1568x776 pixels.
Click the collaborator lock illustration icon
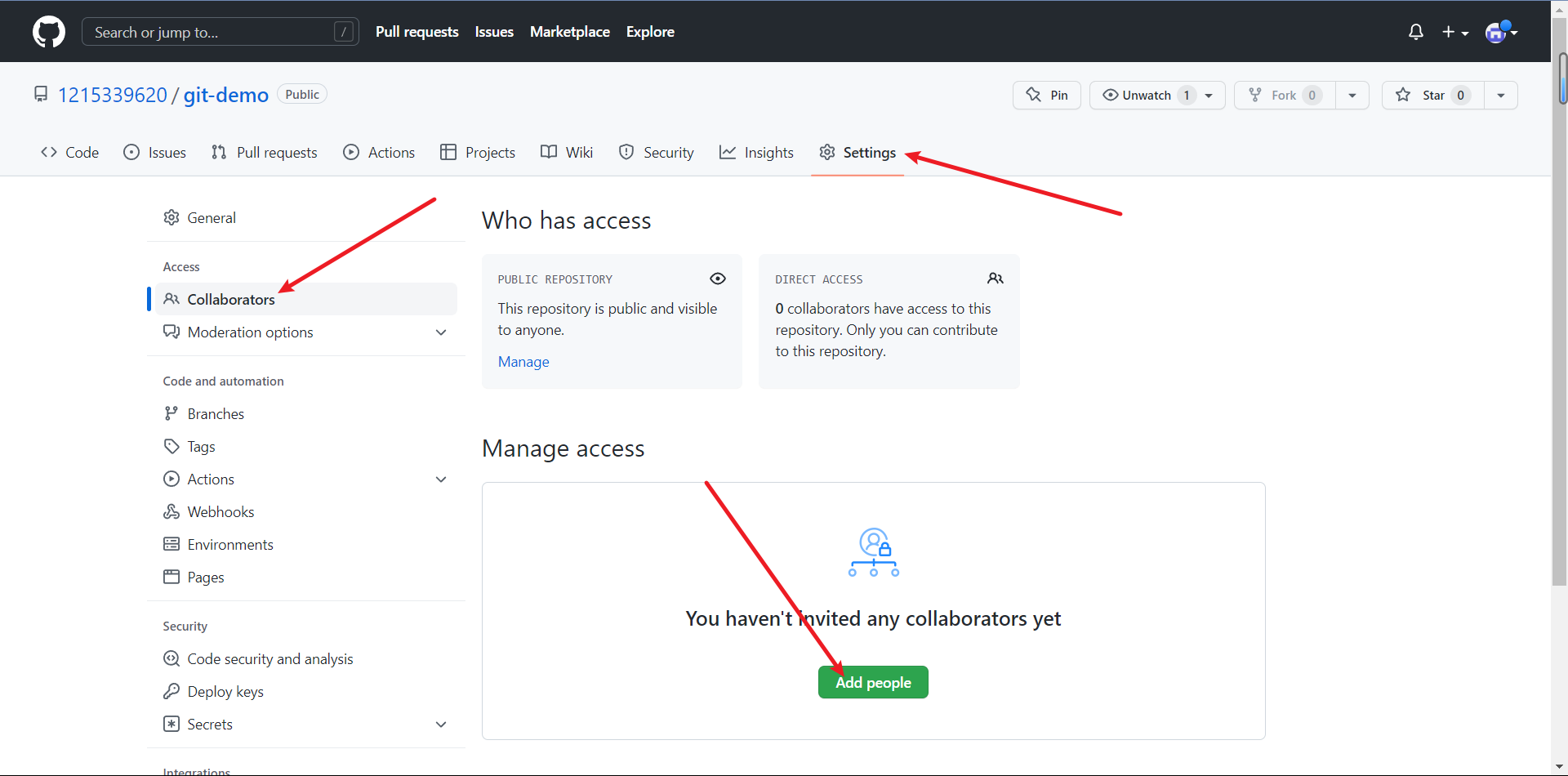[x=874, y=552]
